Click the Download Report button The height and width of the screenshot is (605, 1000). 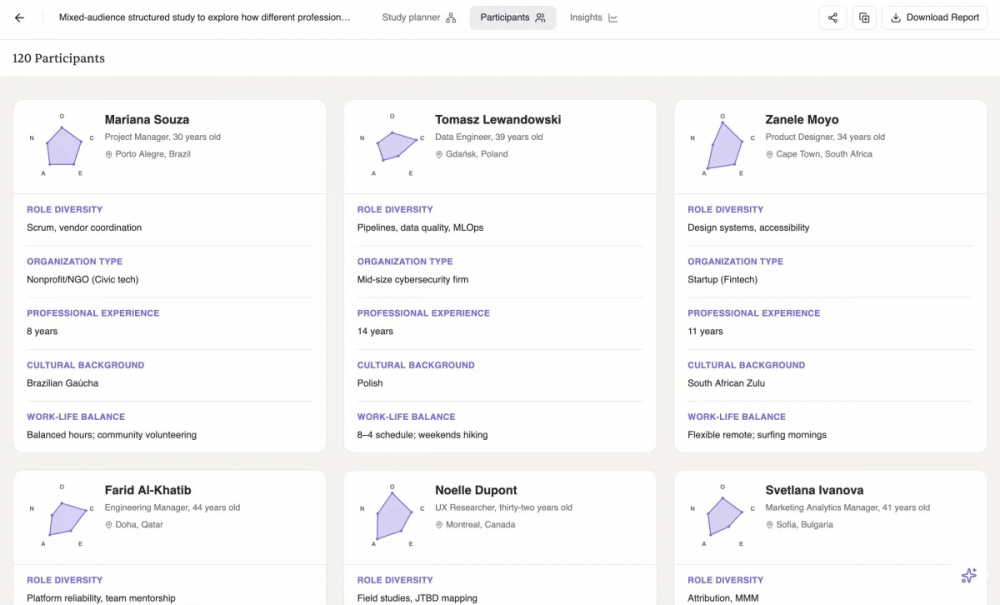(934, 18)
